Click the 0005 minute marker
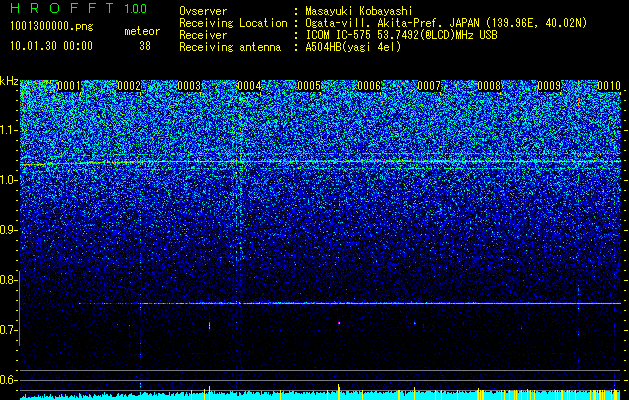 click(x=309, y=86)
